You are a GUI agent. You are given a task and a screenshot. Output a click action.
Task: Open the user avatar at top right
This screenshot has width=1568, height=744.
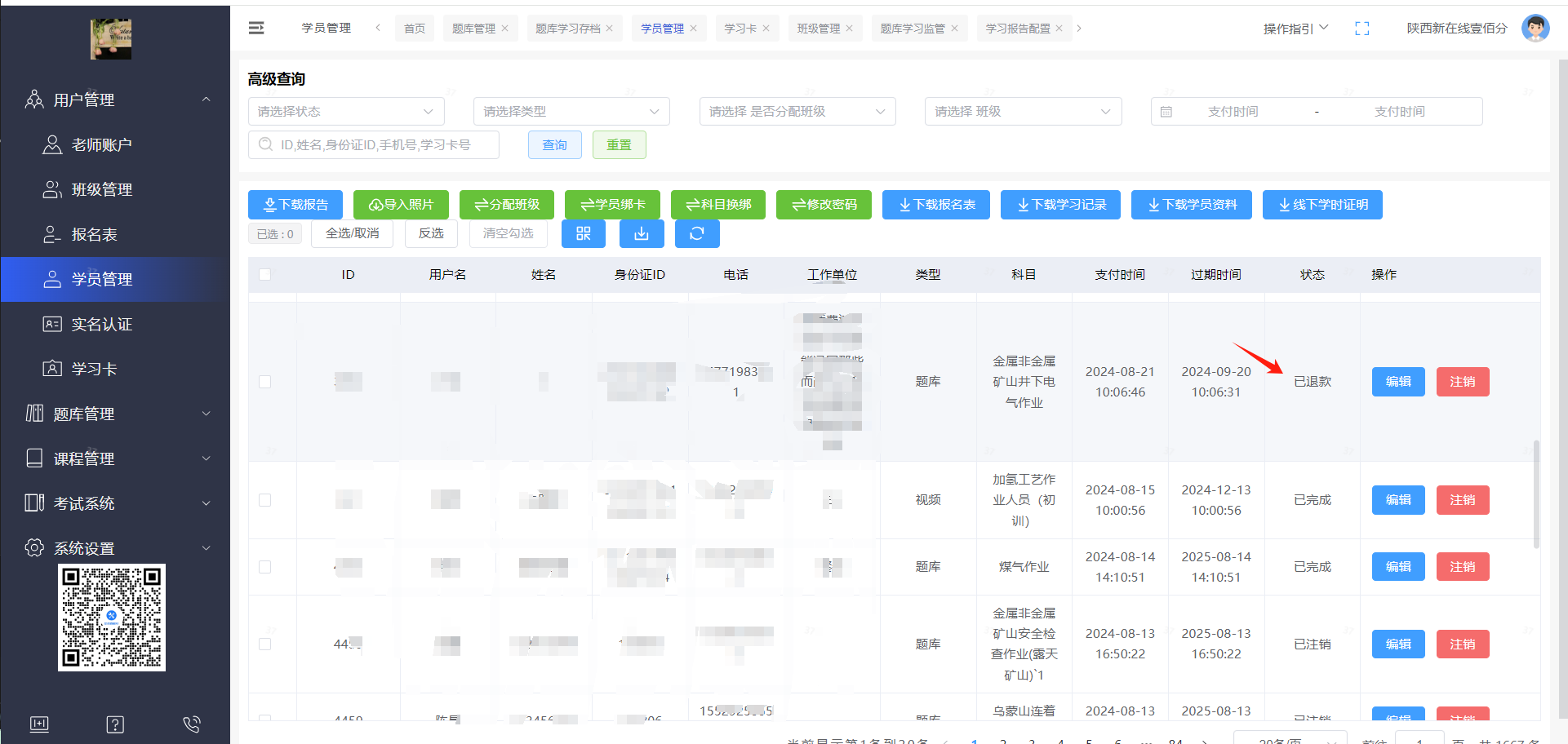(1535, 29)
